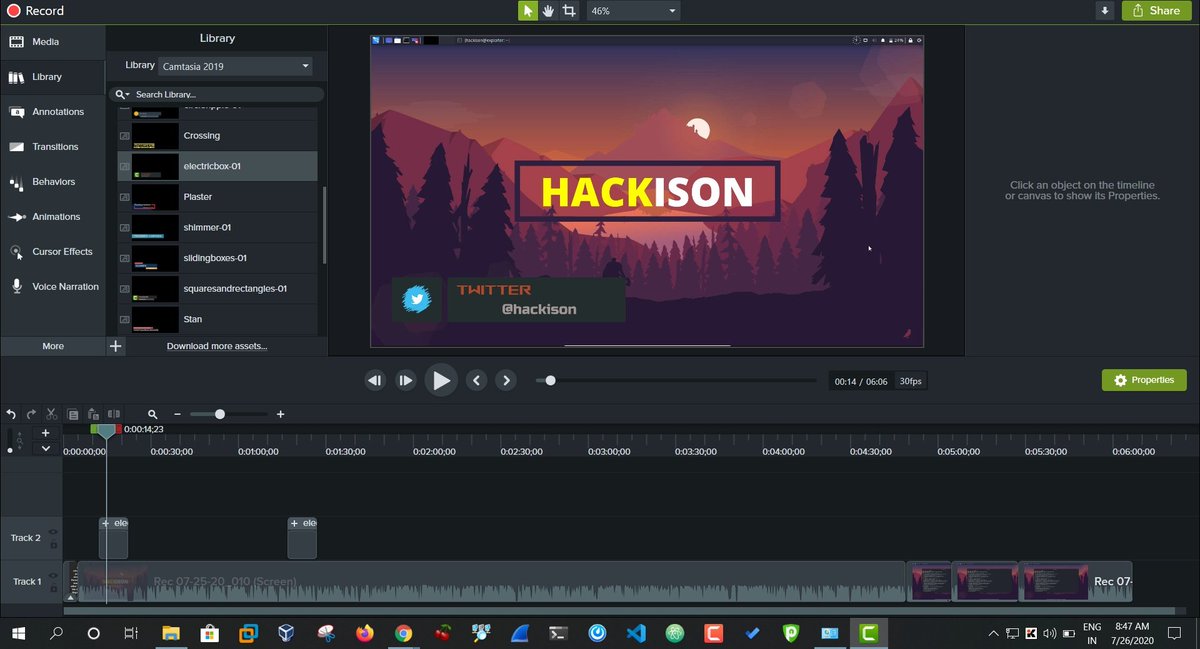Expand the track options chevron below add-track
Screen dimensions: 1200x649
point(45,449)
